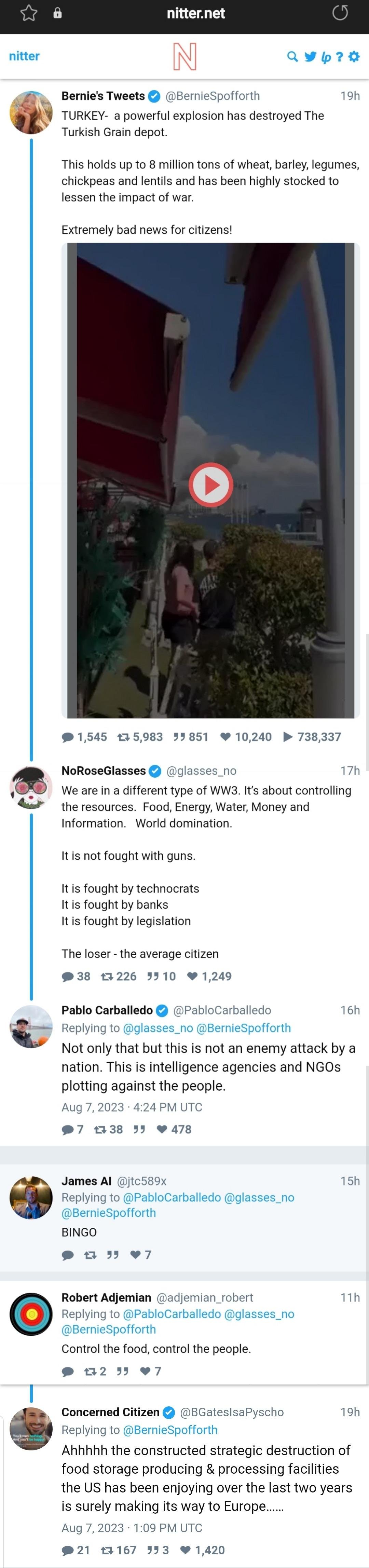Open Concerned Citizen's username link
The width and height of the screenshot is (369, 1568).
pyautogui.click(x=110, y=1412)
